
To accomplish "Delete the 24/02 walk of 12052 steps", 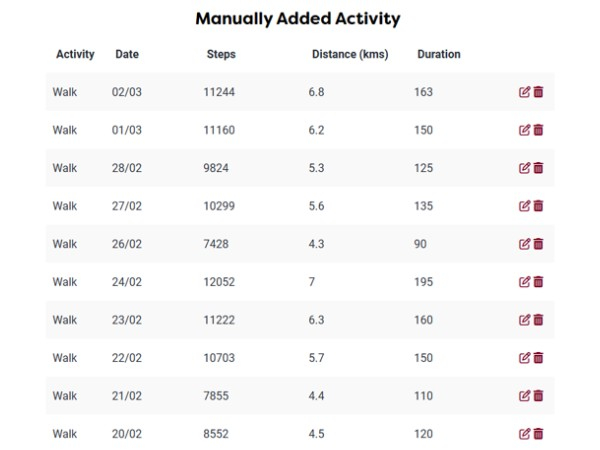I will [538, 282].
